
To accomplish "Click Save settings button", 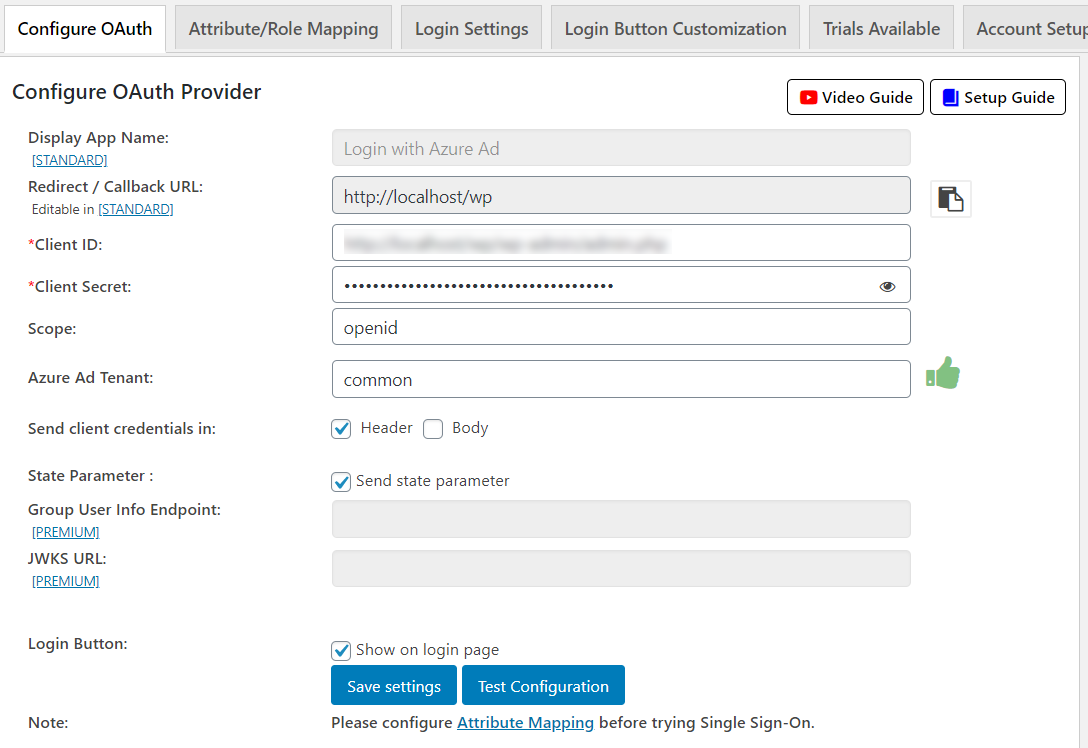I will point(394,686).
